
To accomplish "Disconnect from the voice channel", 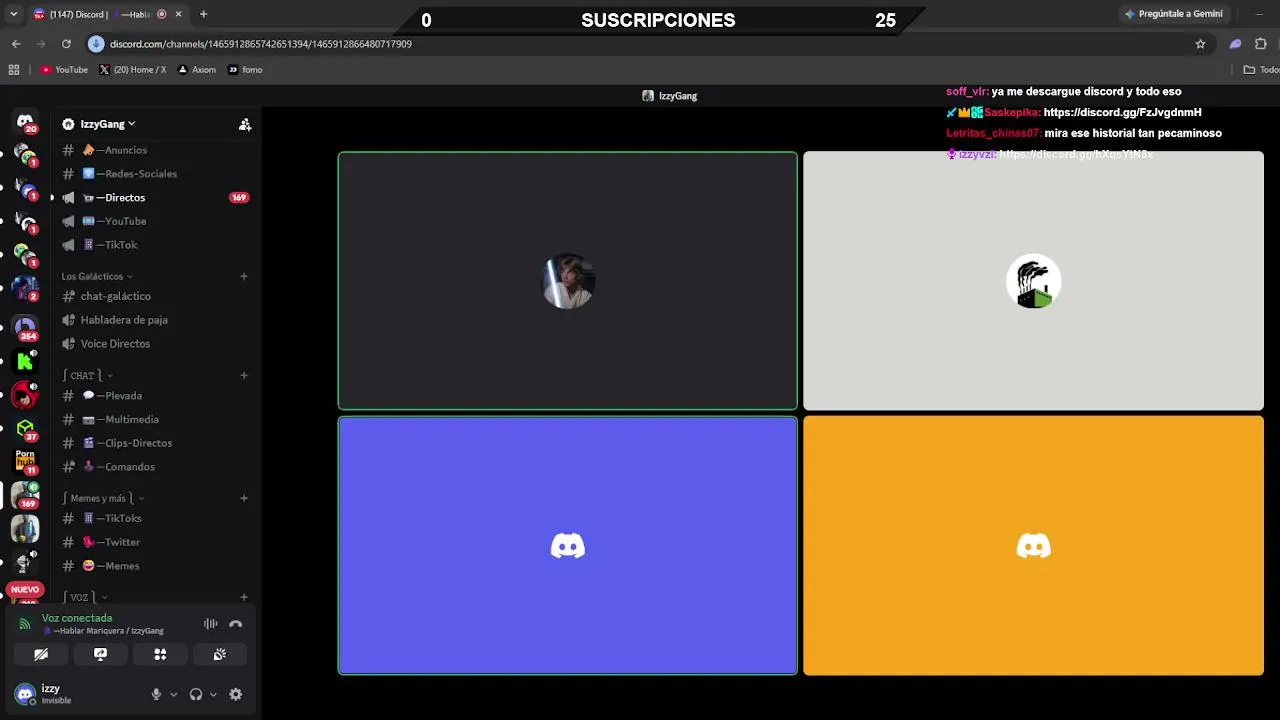I will [236, 624].
